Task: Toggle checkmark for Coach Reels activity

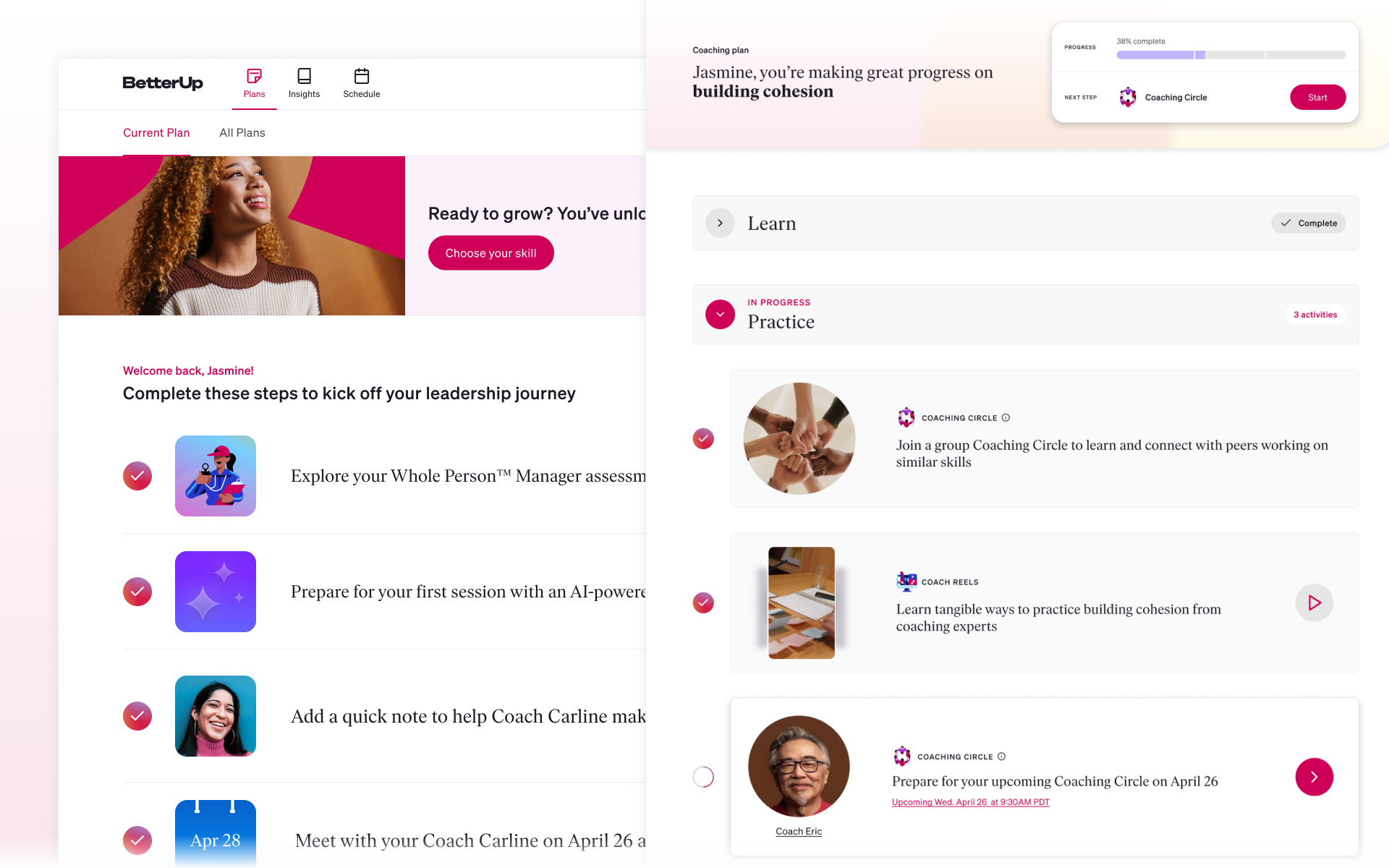Action: click(703, 603)
